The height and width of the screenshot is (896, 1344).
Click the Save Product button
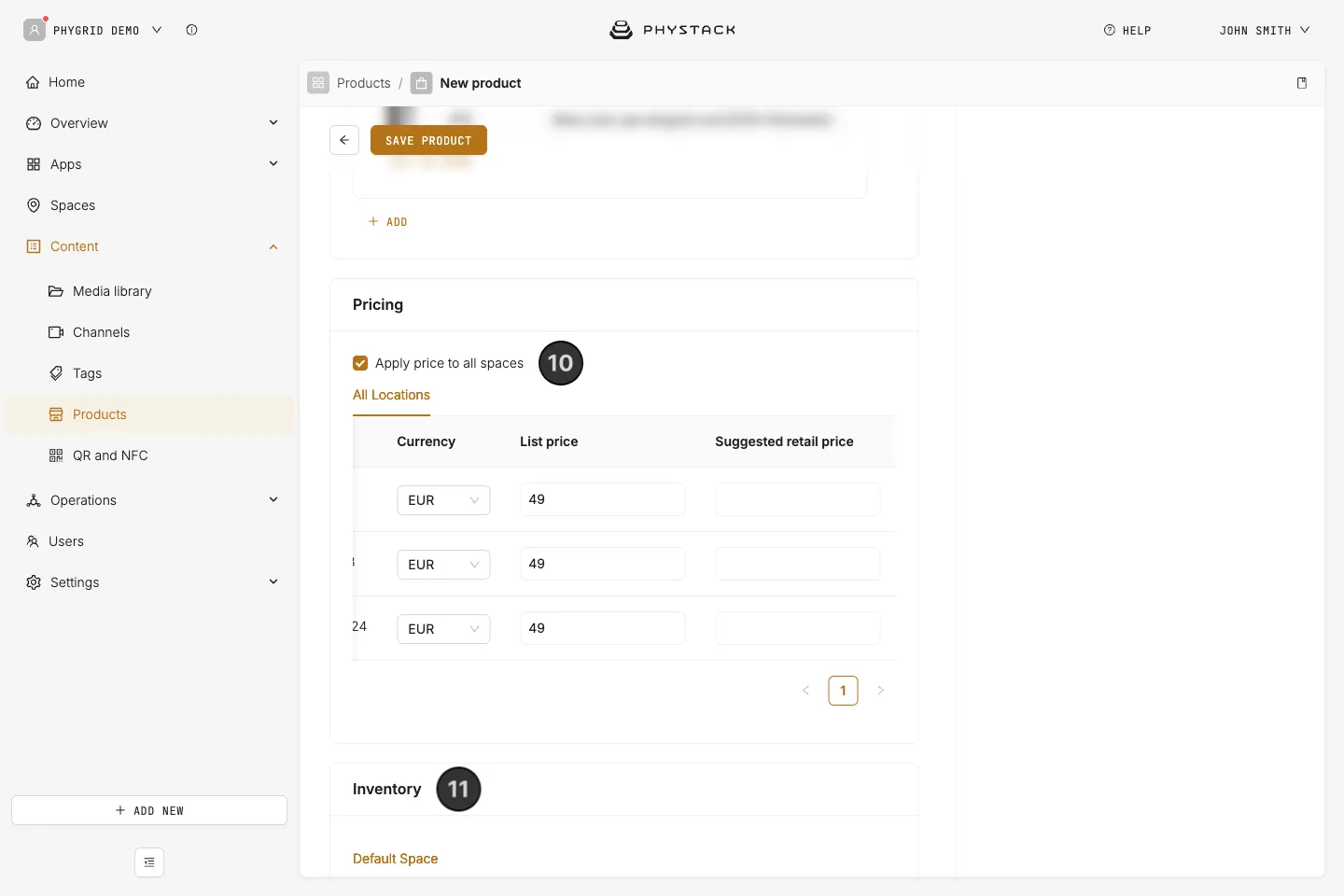coord(428,140)
